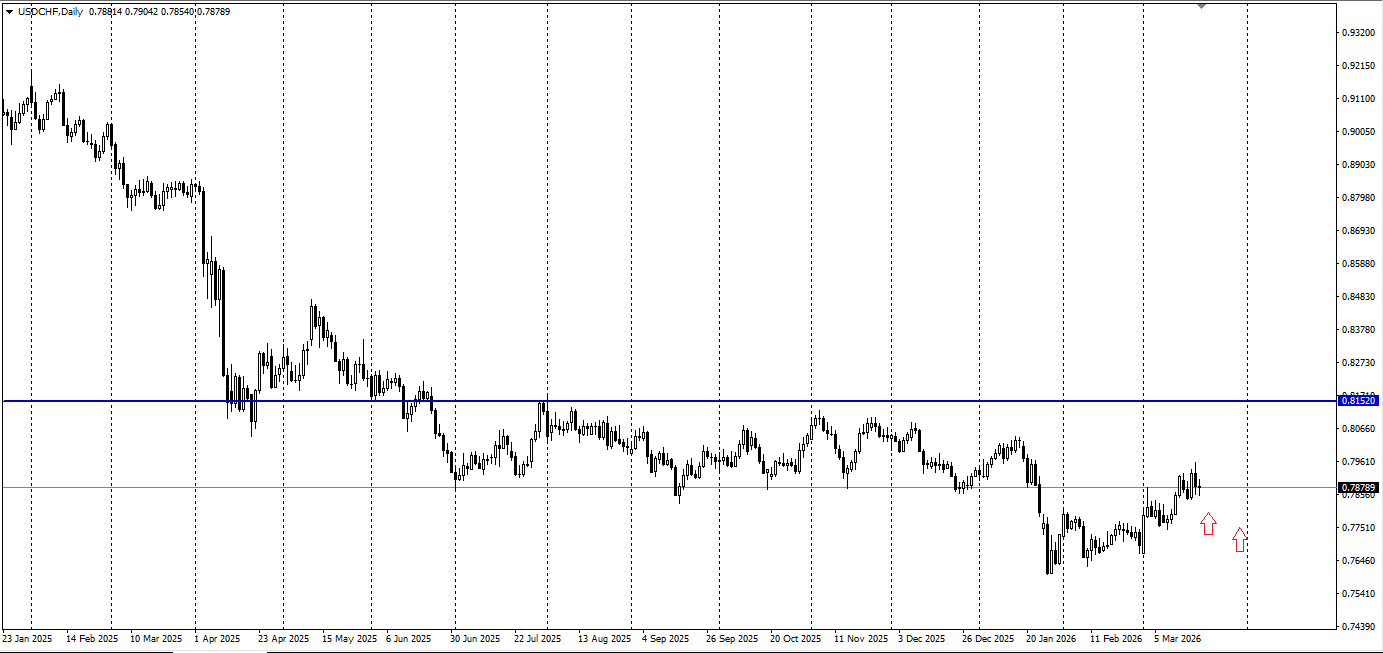Click the black 0.78789 current price tag

tap(1358, 488)
